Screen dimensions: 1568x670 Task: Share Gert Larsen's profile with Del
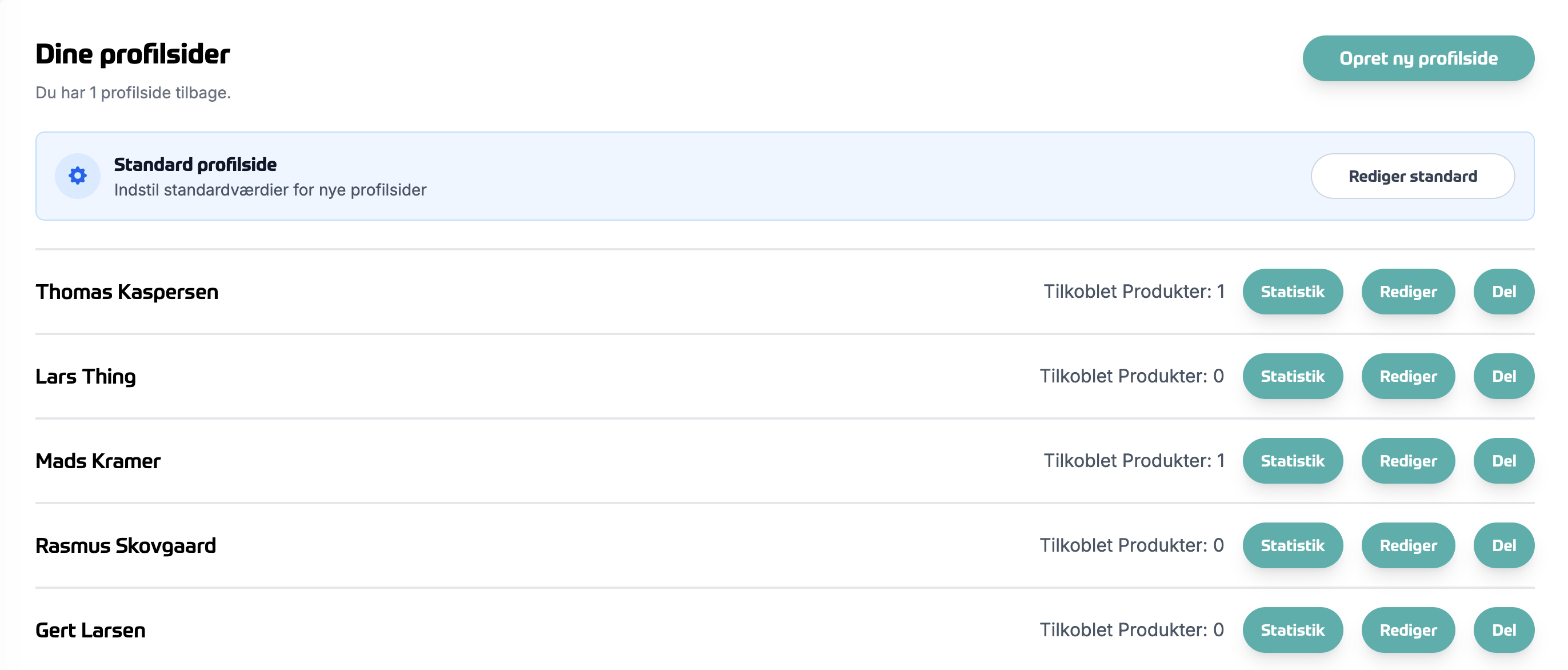[x=1503, y=630]
